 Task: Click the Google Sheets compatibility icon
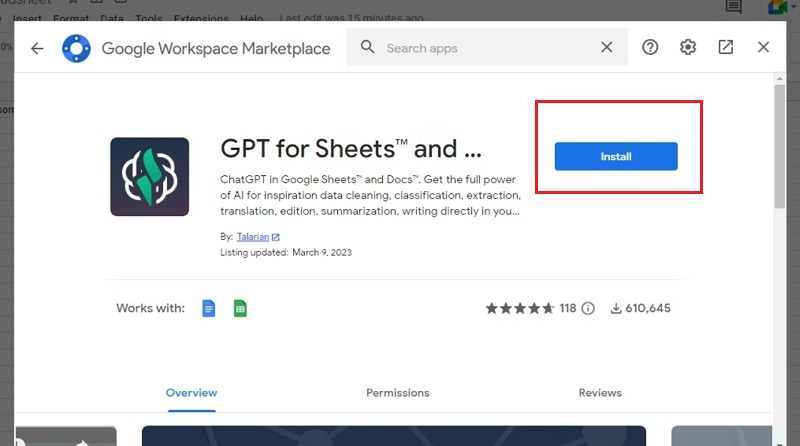pyautogui.click(x=240, y=308)
